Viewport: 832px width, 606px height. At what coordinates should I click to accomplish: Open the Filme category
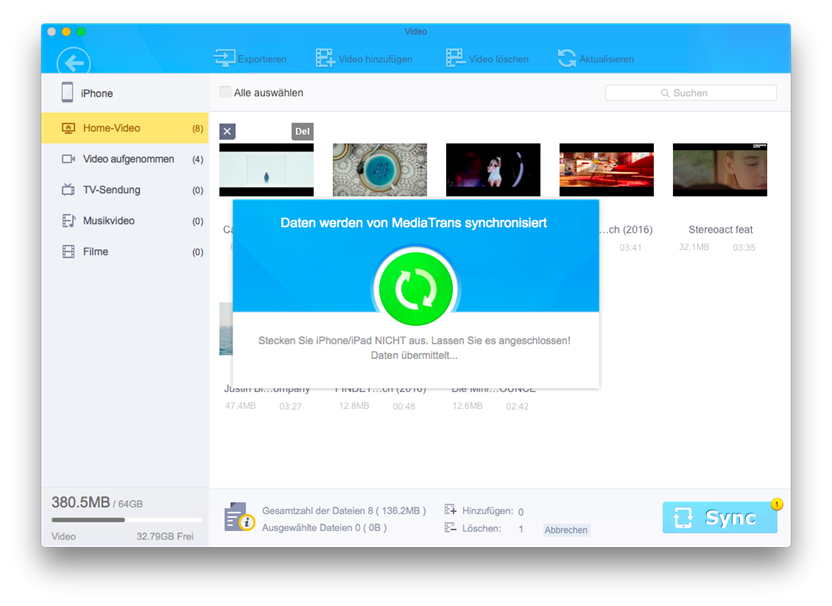pyautogui.click(x=125, y=251)
